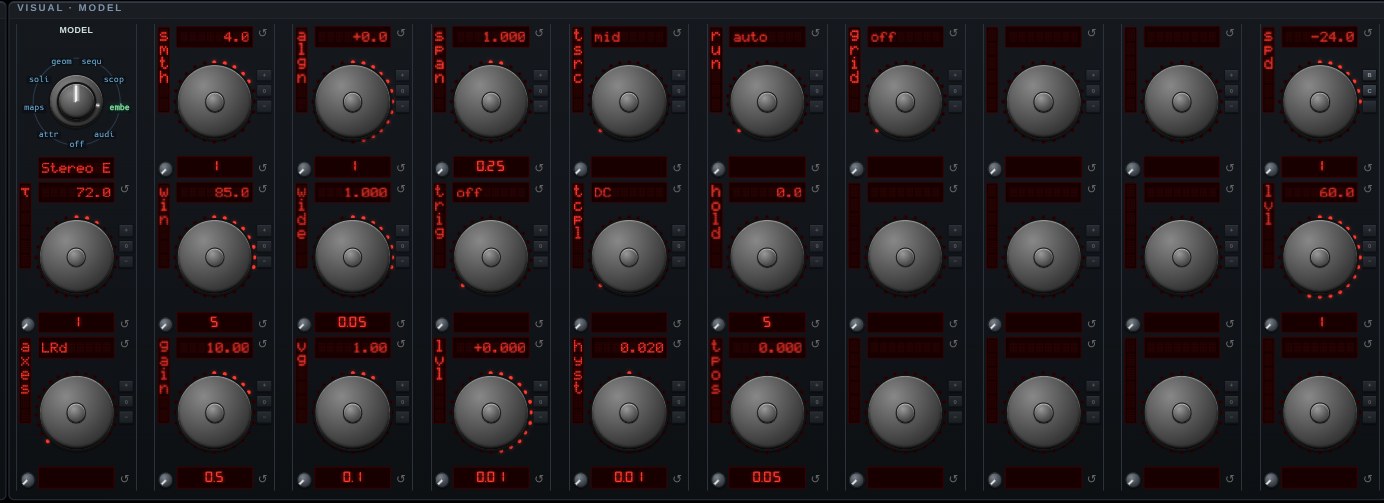
Task: Click the large win knob
Action: pyautogui.click(x=214, y=257)
